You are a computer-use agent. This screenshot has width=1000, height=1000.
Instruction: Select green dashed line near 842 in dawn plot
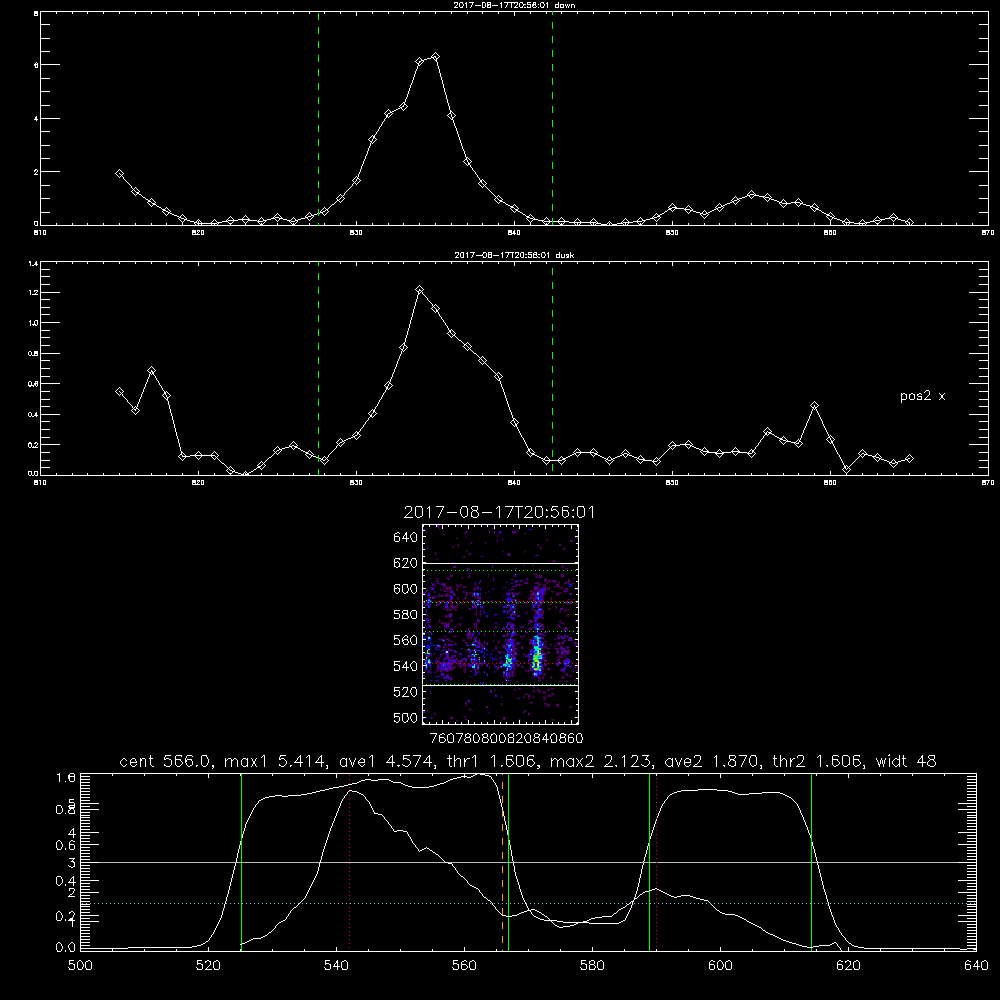[x=552, y=119]
